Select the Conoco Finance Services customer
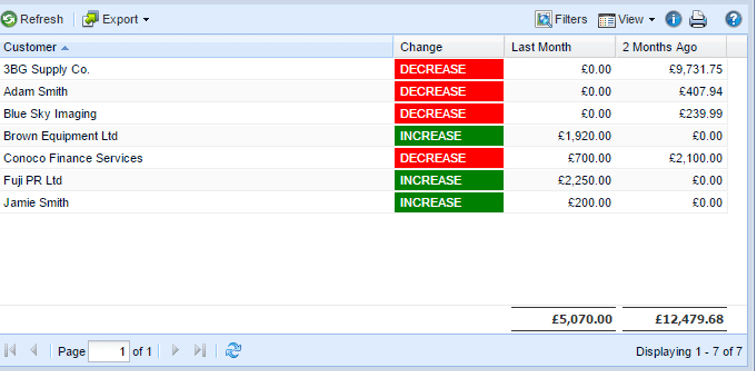 tap(73, 158)
